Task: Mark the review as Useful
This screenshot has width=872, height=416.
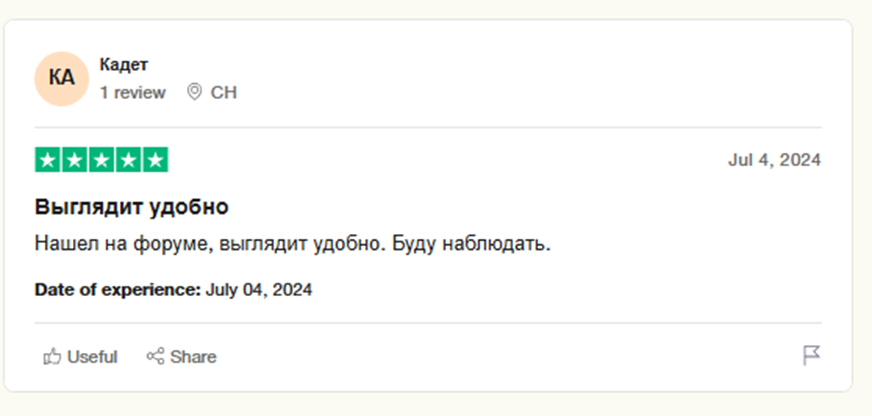Action: click(x=92, y=357)
